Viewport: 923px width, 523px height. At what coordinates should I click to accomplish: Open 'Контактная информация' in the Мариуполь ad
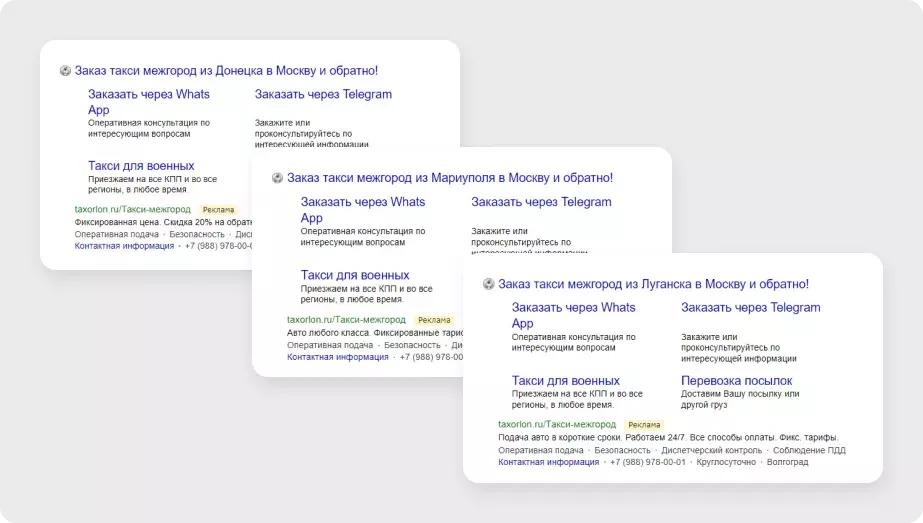click(x=338, y=357)
